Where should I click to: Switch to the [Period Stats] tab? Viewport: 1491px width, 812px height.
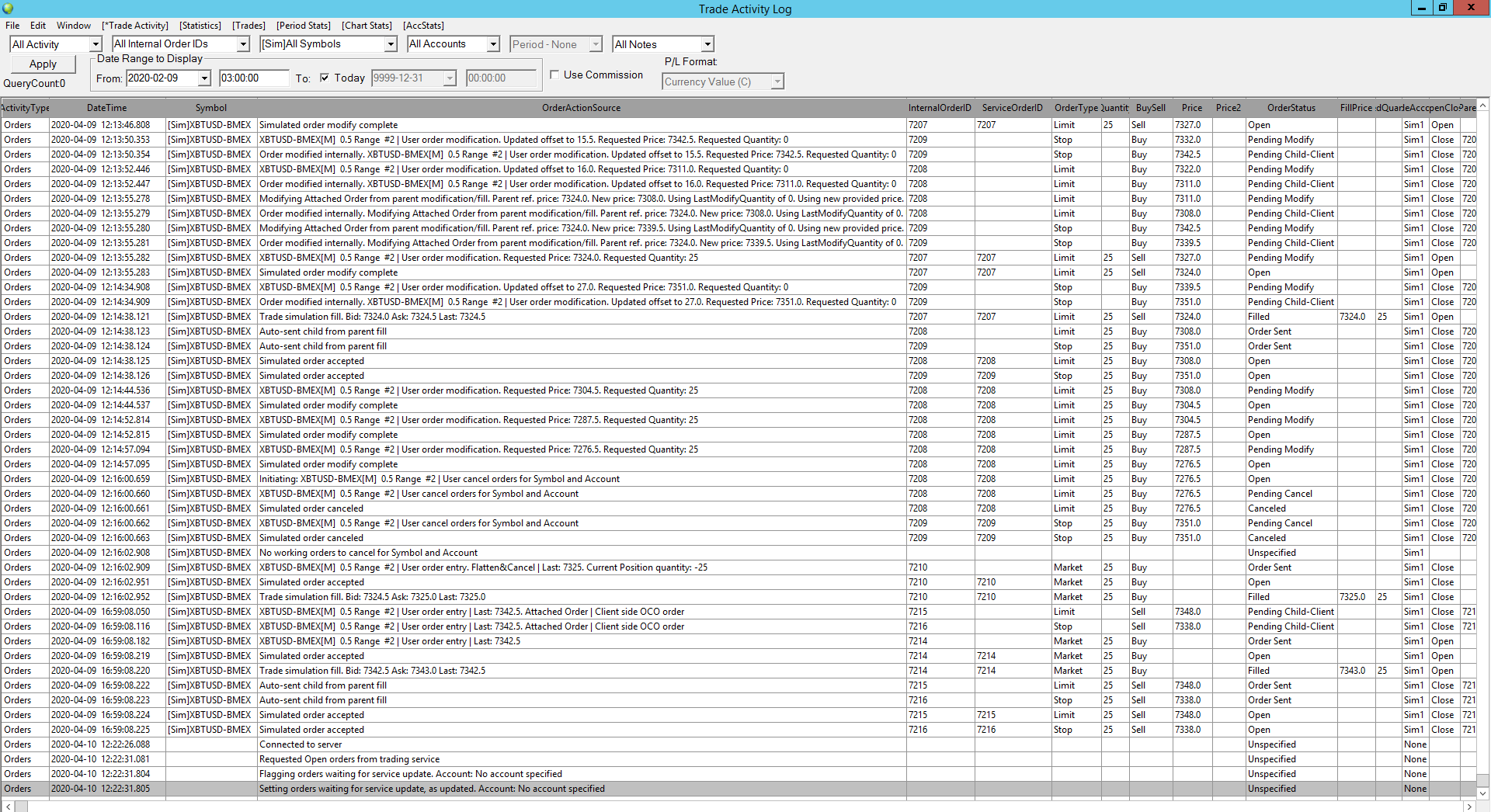click(304, 26)
